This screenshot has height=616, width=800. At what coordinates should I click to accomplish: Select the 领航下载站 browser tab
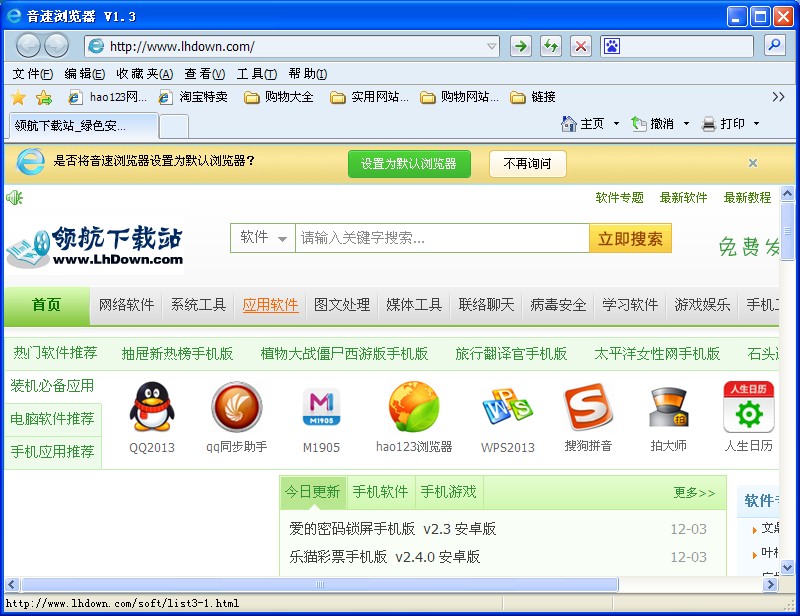[84, 126]
